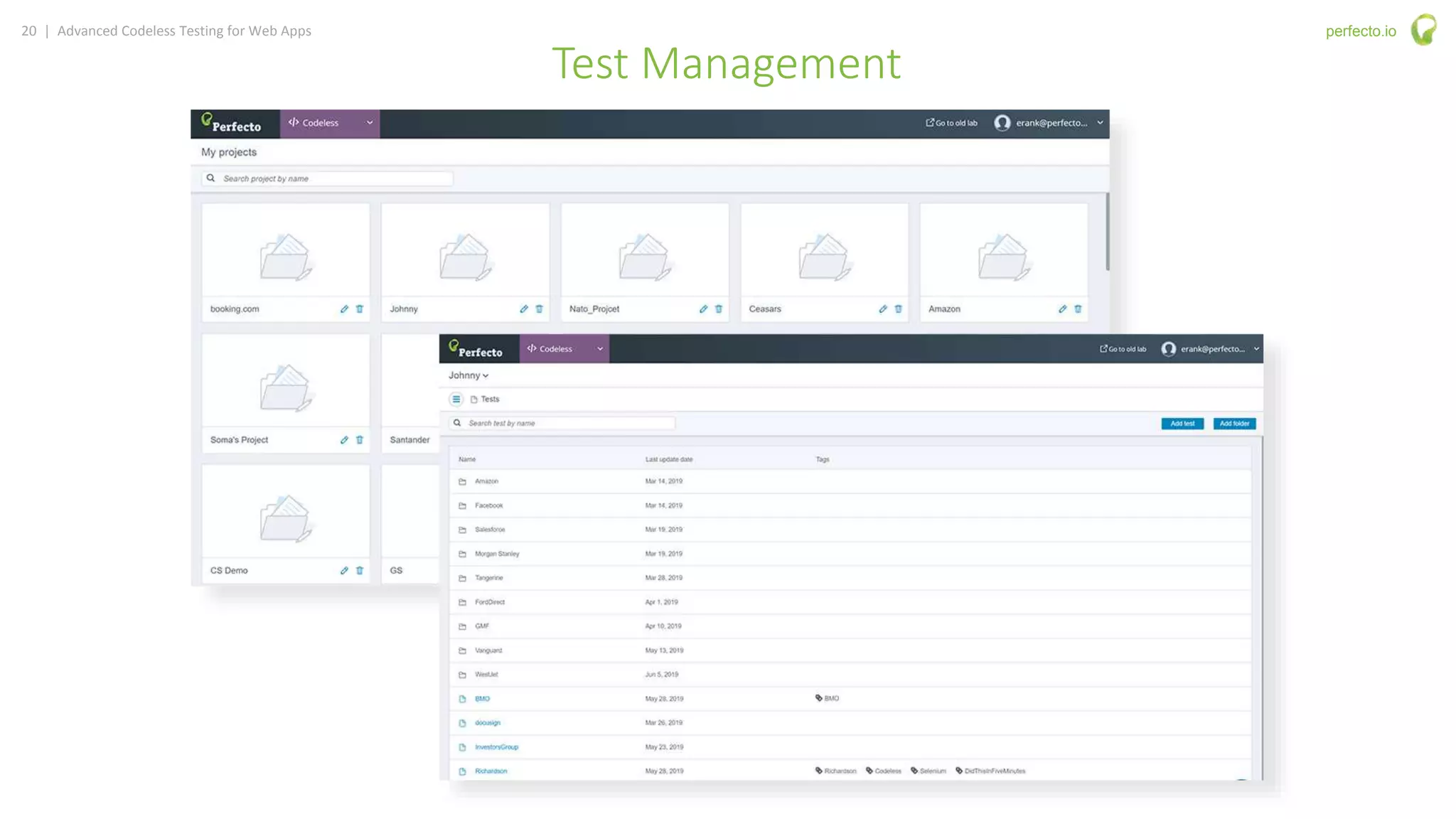Expand user account menu in back window

[1100, 123]
